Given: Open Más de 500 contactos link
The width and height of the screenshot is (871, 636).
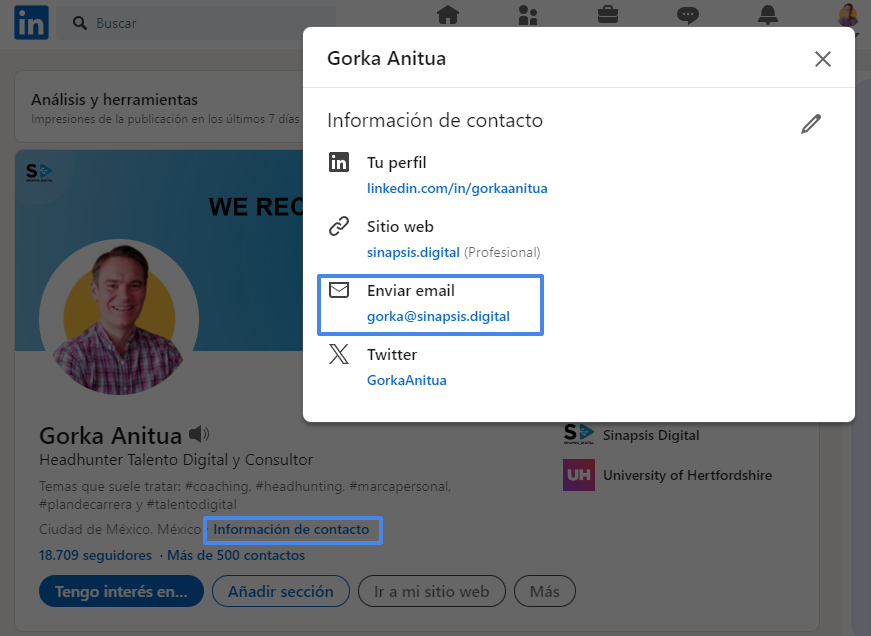Looking at the screenshot, I should point(236,555).
